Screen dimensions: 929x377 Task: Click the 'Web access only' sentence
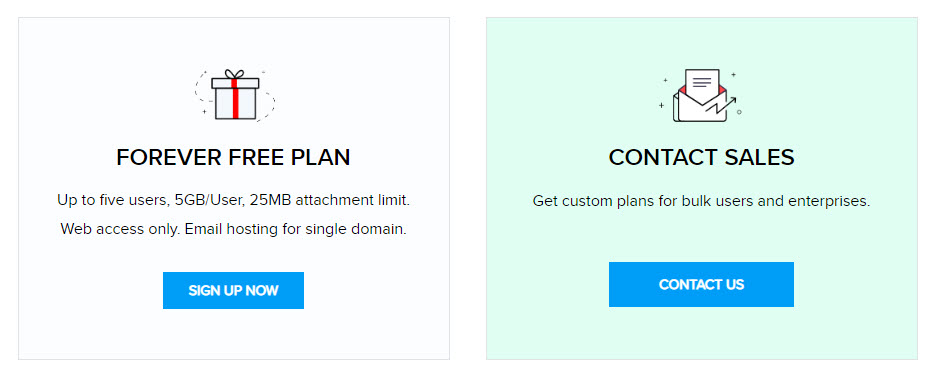[120, 229]
